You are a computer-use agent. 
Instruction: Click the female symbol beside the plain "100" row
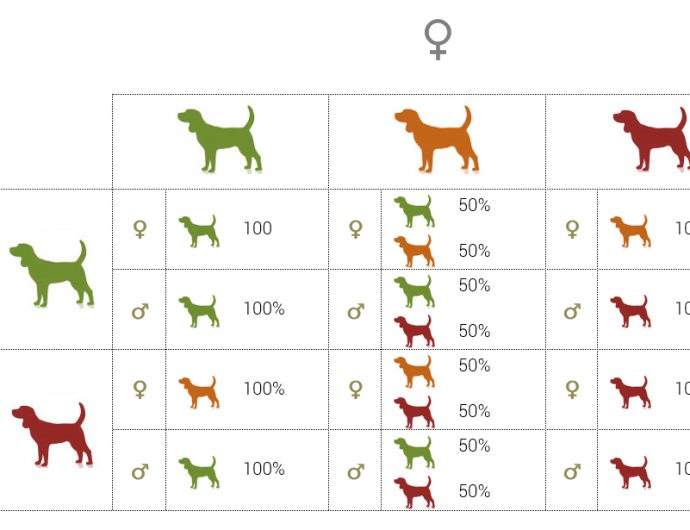tap(140, 229)
